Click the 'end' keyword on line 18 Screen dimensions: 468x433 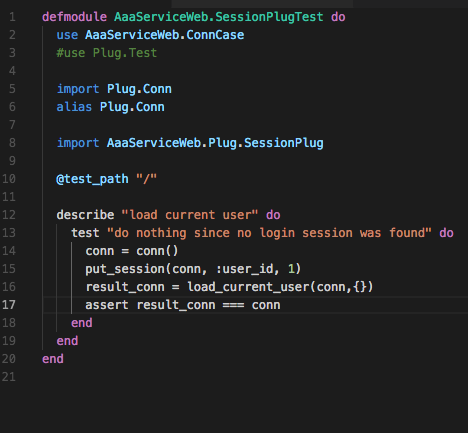(x=82, y=323)
